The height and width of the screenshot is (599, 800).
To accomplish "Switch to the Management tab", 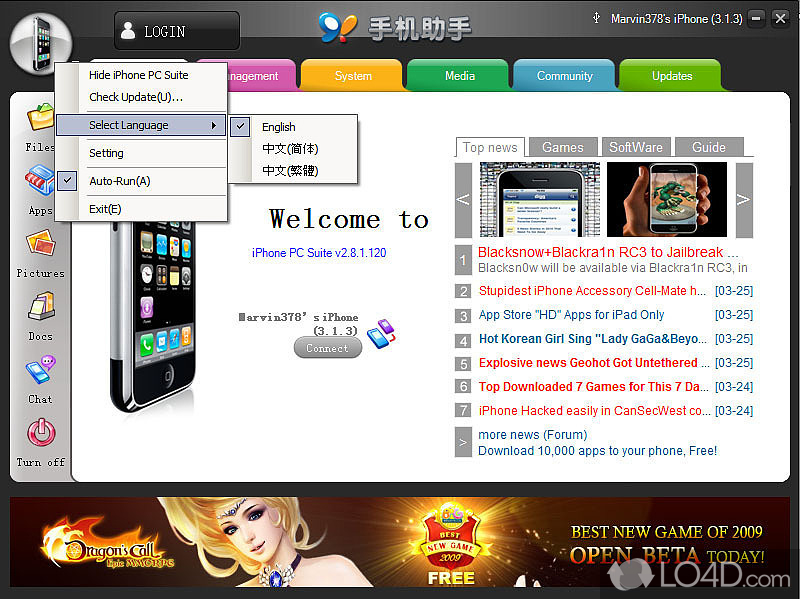I will pyautogui.click(x=261, y=76).
